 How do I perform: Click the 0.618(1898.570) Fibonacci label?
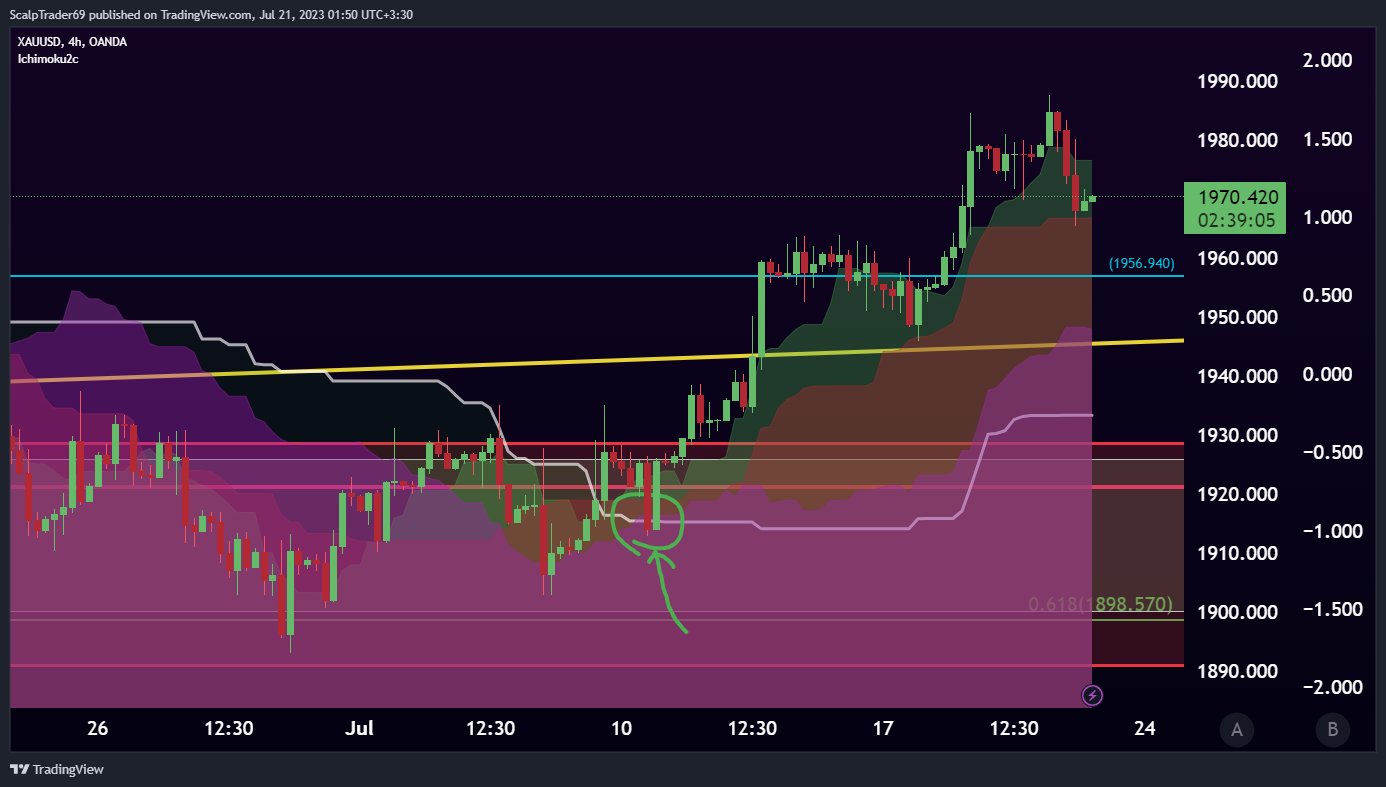pyautogui.click(x=1100, y=604)
